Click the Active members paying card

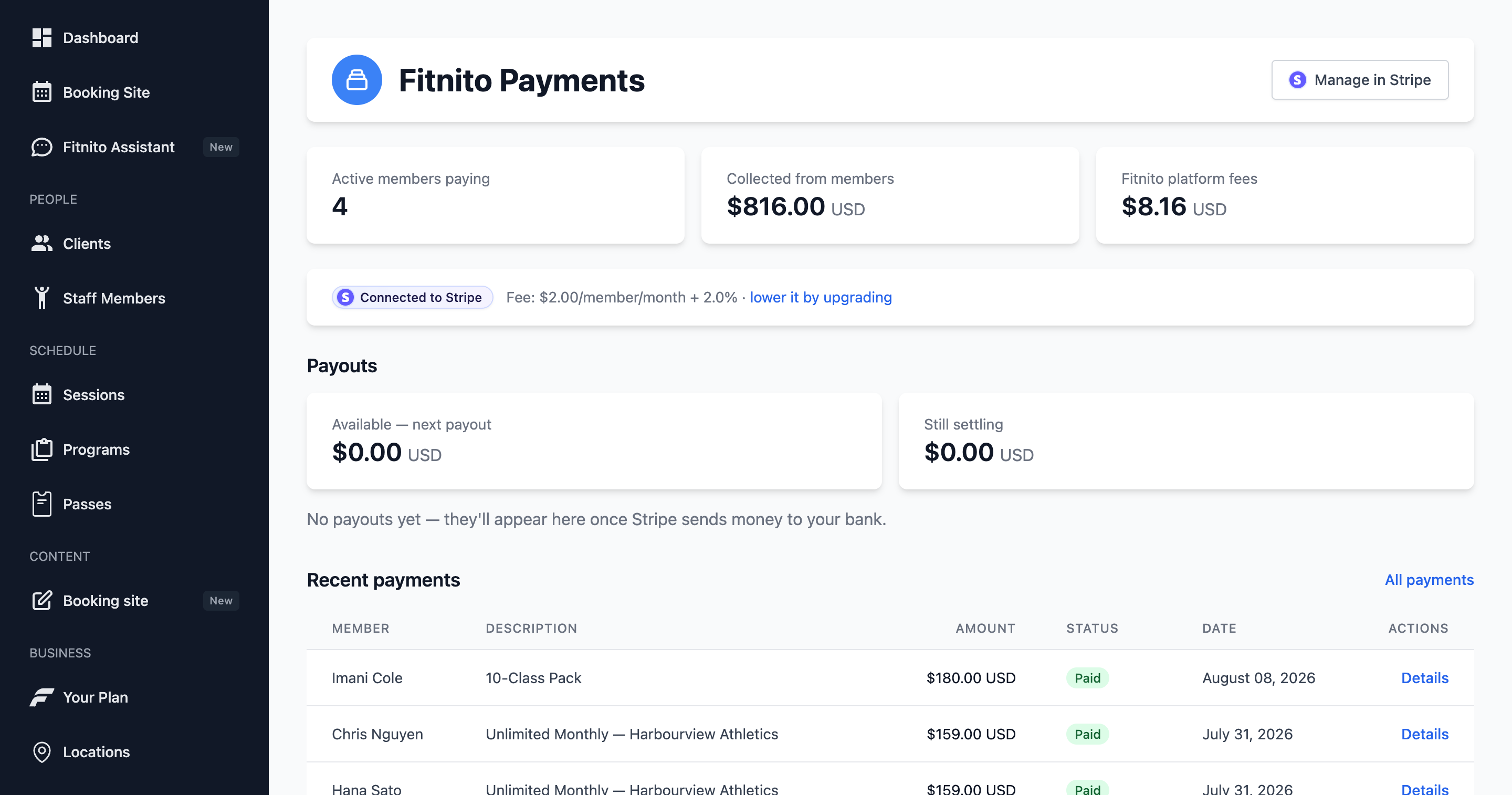click(x=496, y=195)
